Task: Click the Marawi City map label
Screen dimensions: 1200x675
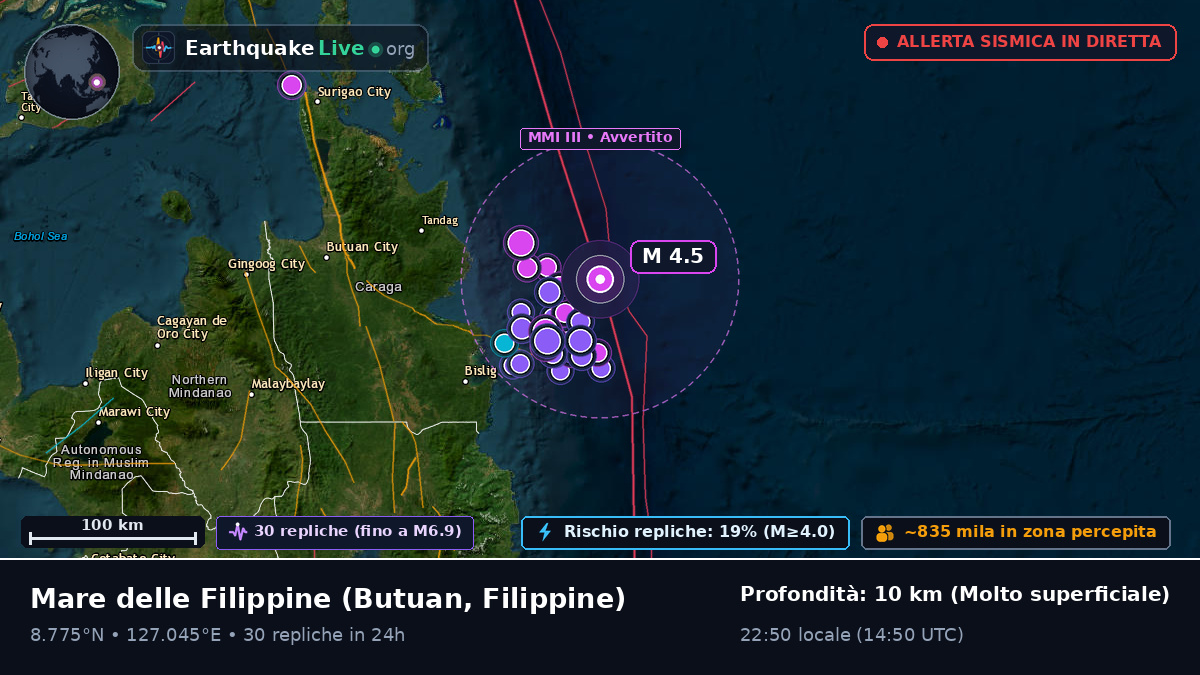Action: coord(134,411)
